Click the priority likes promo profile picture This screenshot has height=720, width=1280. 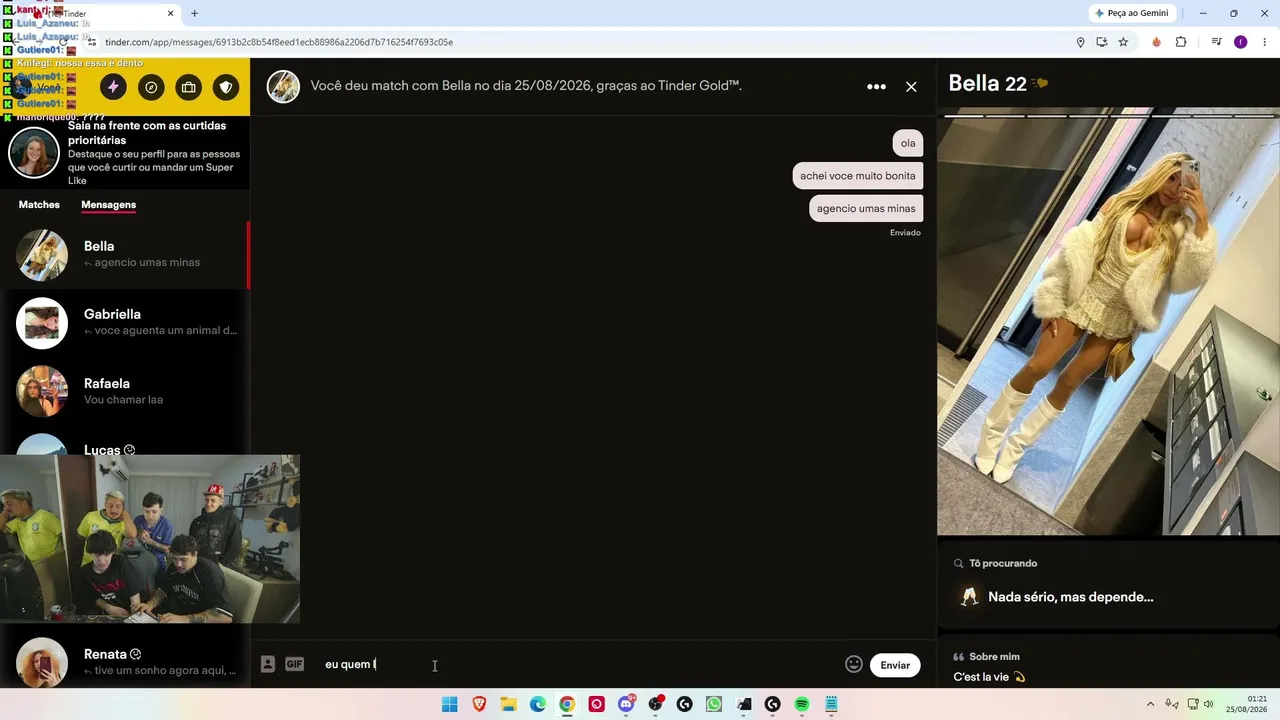click(34, 153)
